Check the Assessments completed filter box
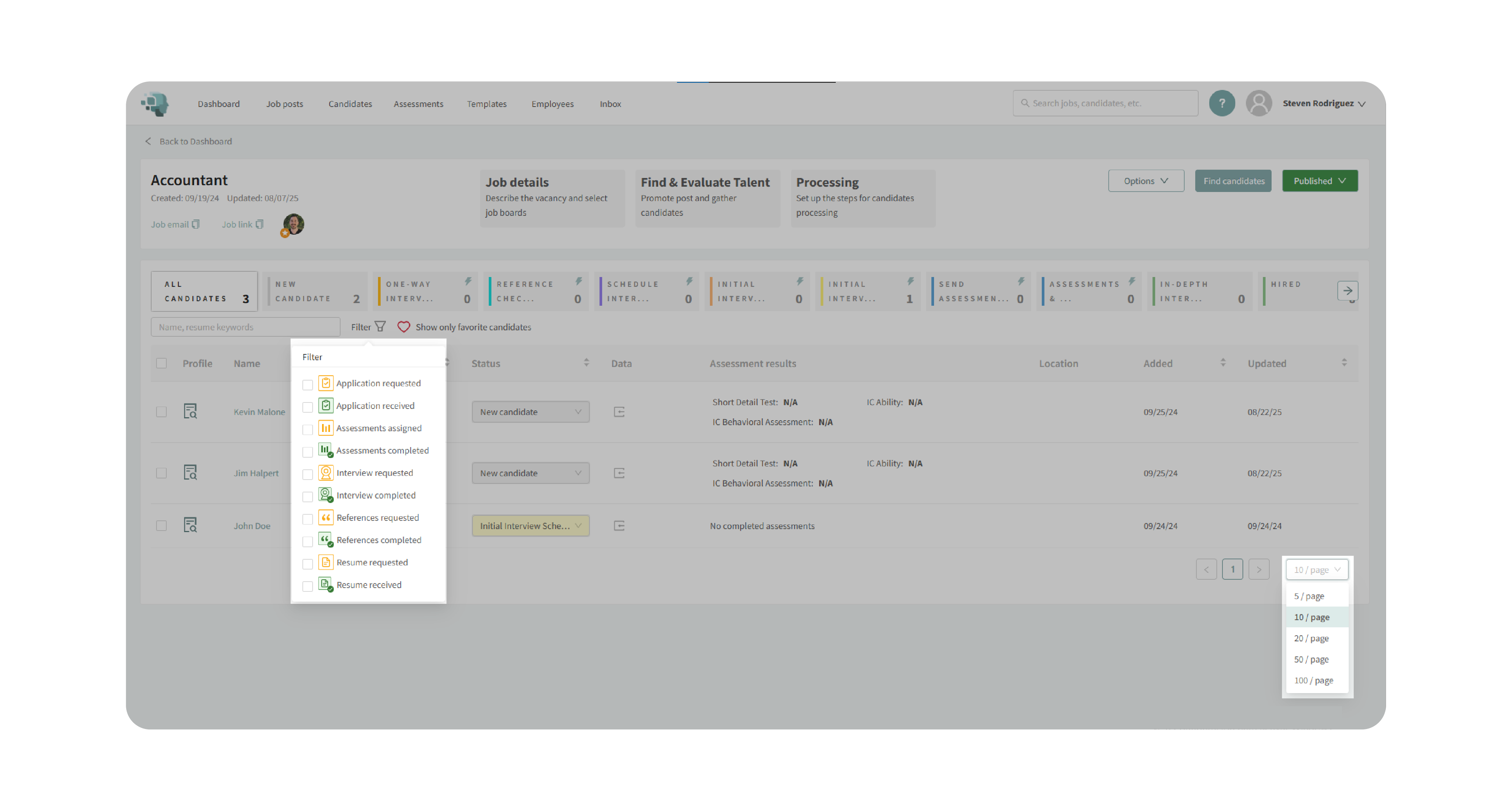The image size is (1512, 811). pos(308,452)
